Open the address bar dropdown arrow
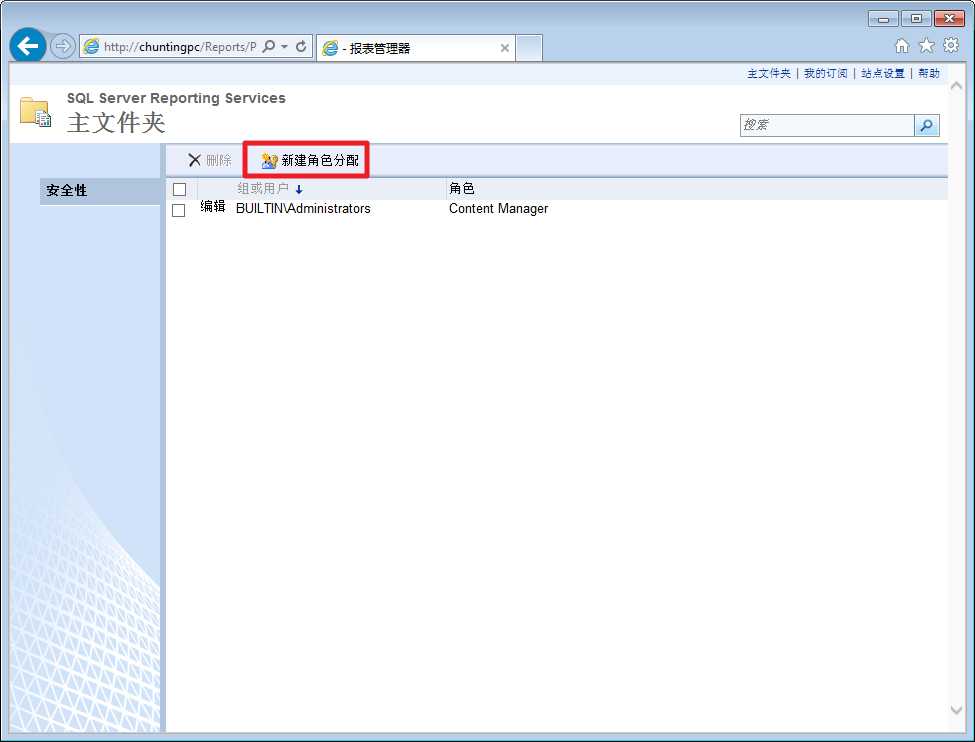This screenshot has height=742, width=975. coord(284,47)
